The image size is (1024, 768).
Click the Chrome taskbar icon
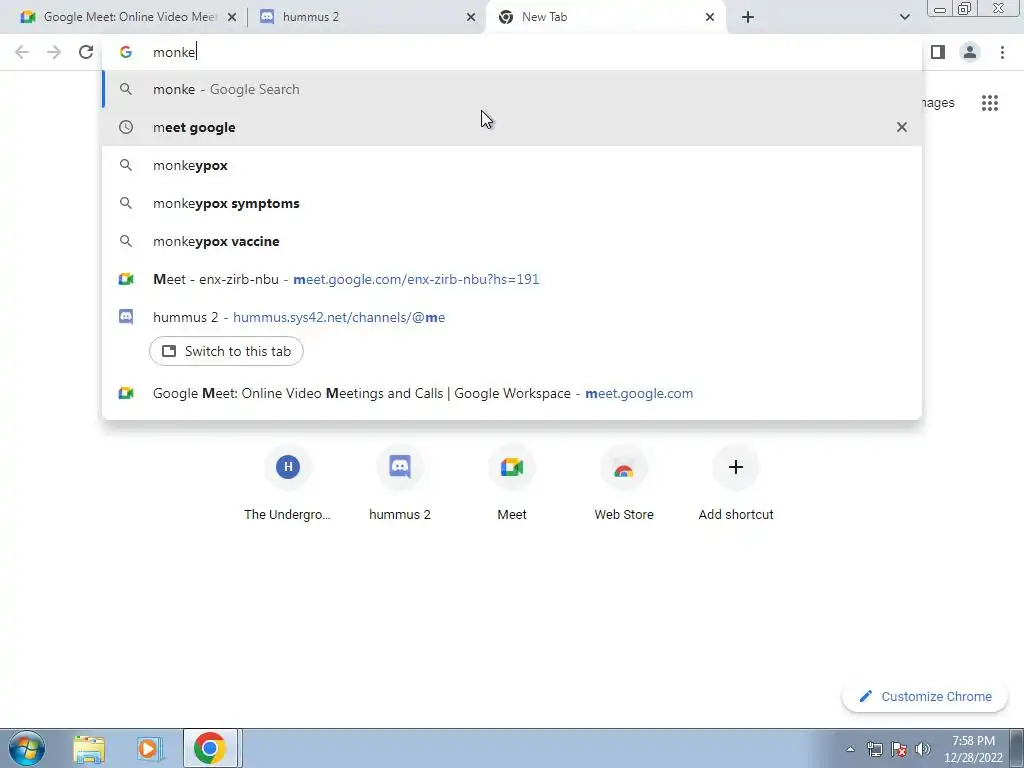point(210,748)
